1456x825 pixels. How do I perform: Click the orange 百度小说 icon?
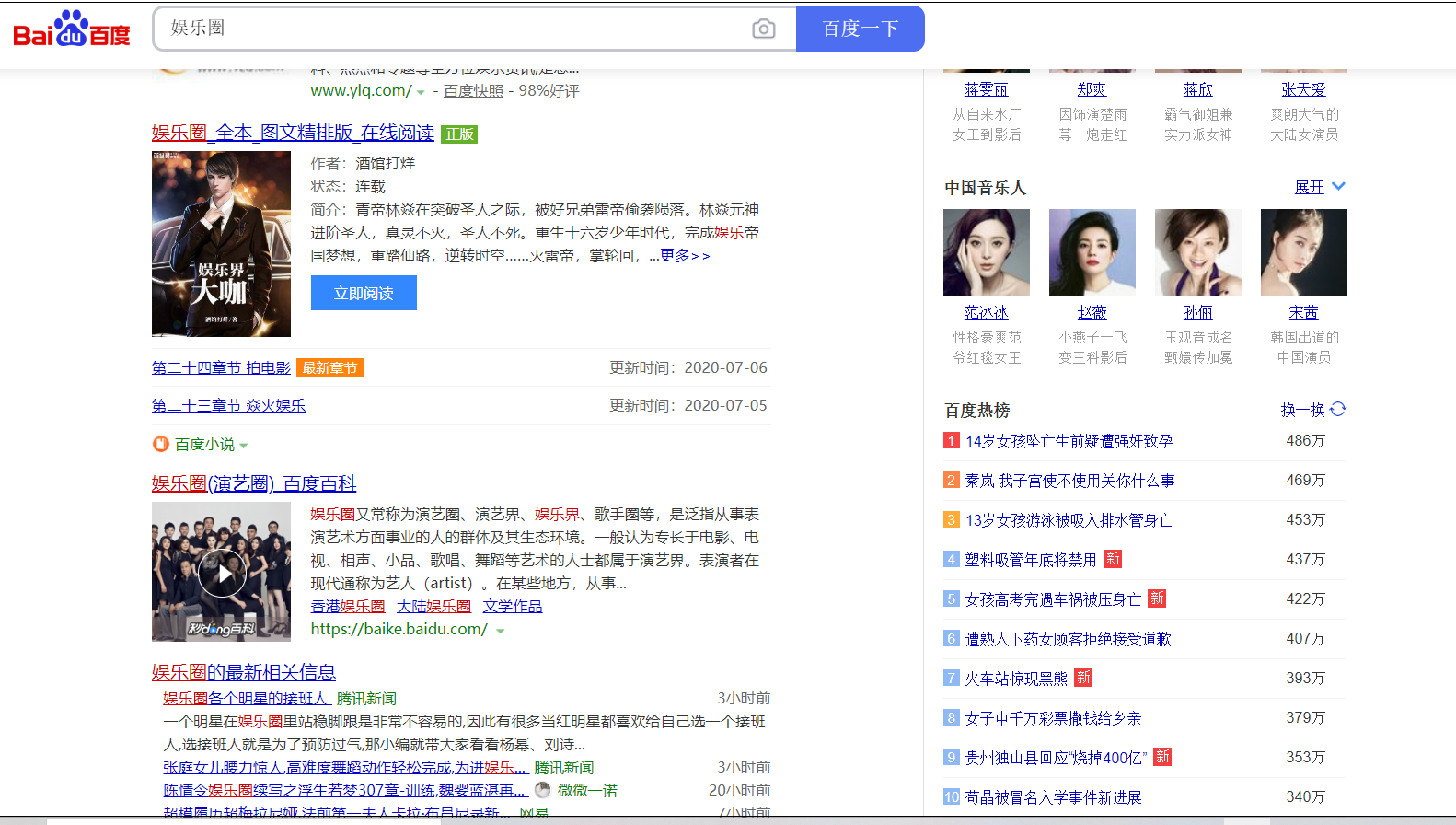[x=160, y=444]
